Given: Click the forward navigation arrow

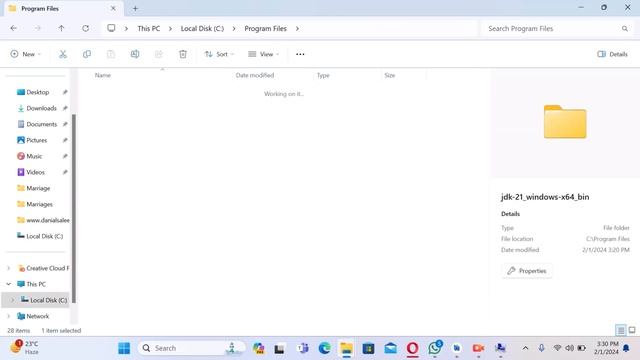Looking at the screenshot, I should 38,28.
